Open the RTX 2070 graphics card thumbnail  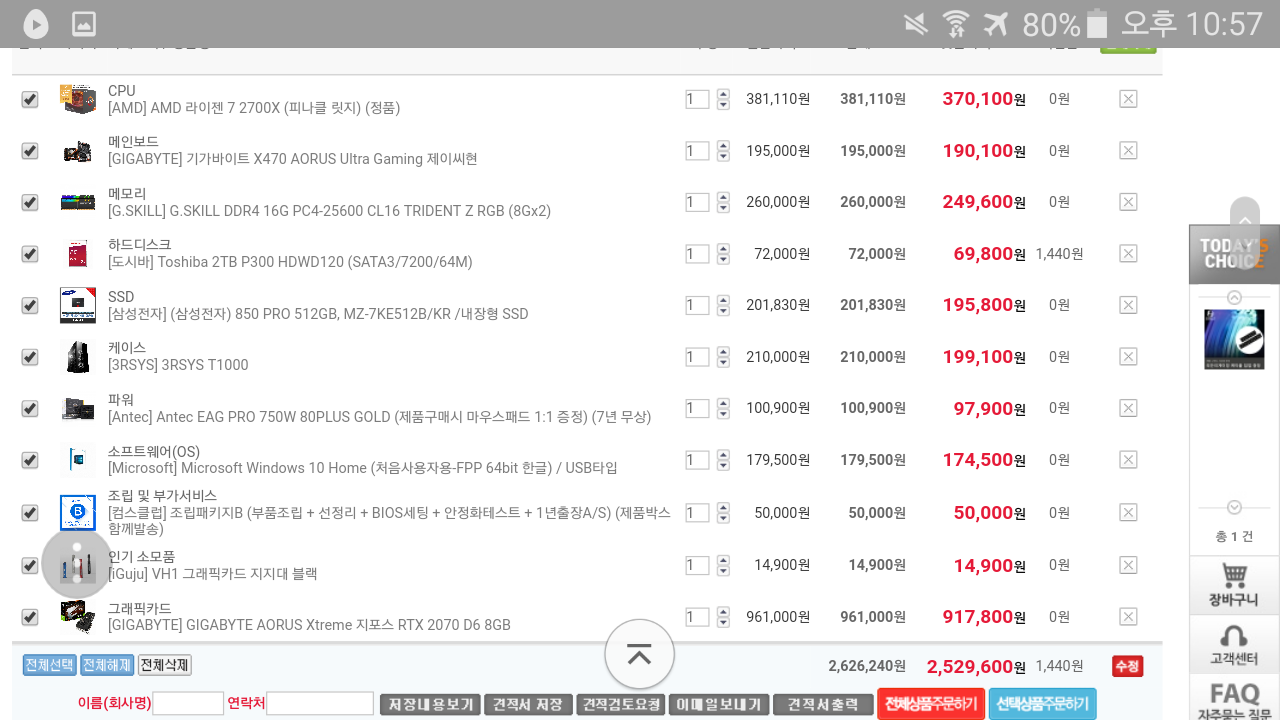78,617
